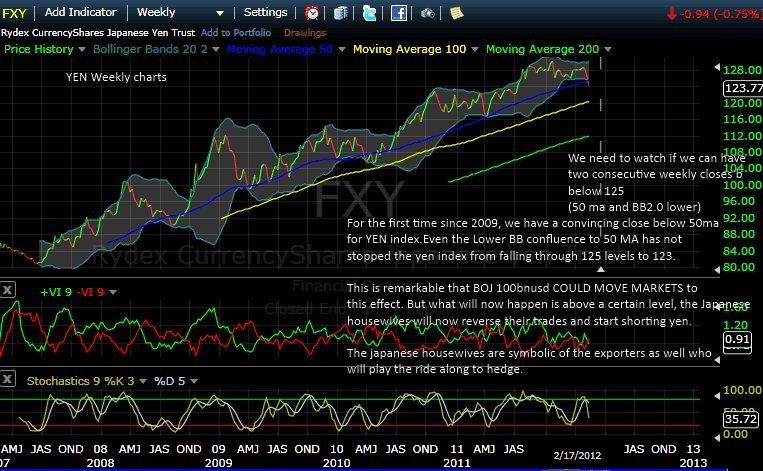Expand the +VI 9 -VI 9 dropdown
The height and width of the screenshot is (471, 763).
pos(113,292)
